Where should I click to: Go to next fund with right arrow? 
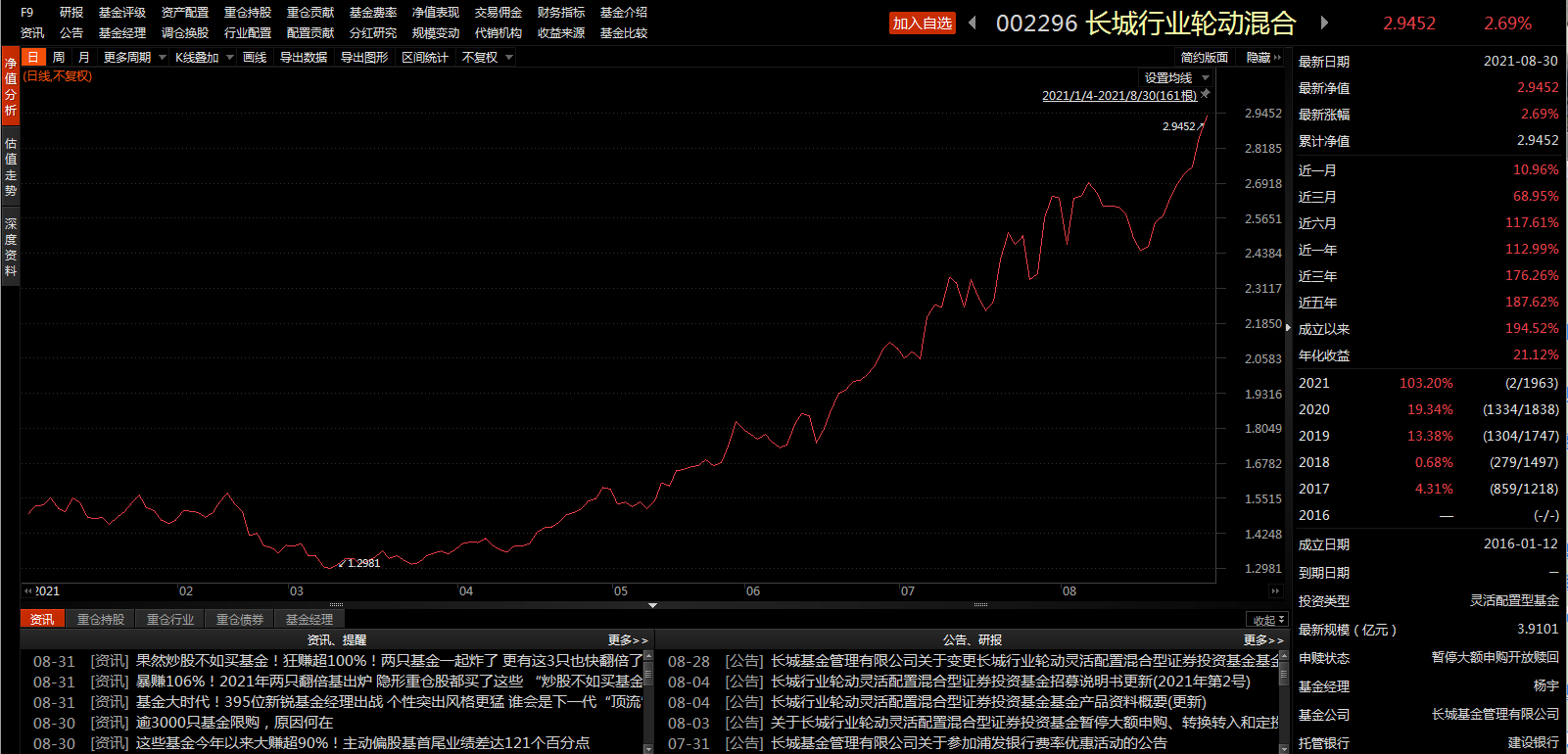pos(1324,23)
